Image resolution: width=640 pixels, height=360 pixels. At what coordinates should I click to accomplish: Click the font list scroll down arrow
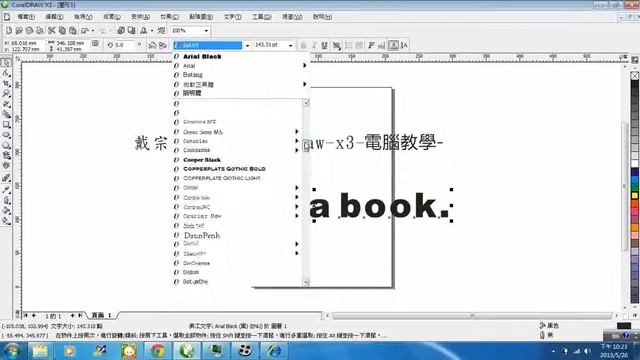[x=306, y=282]
